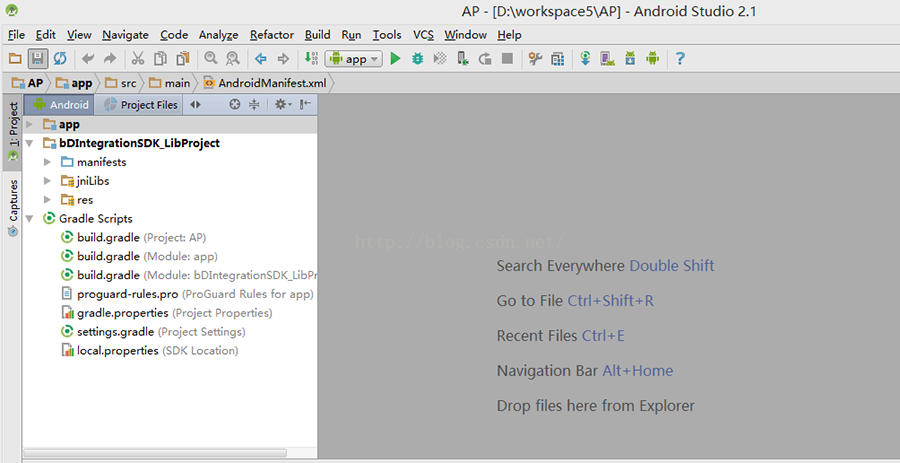Save all files with the floppy disk icon

point(37,59)
